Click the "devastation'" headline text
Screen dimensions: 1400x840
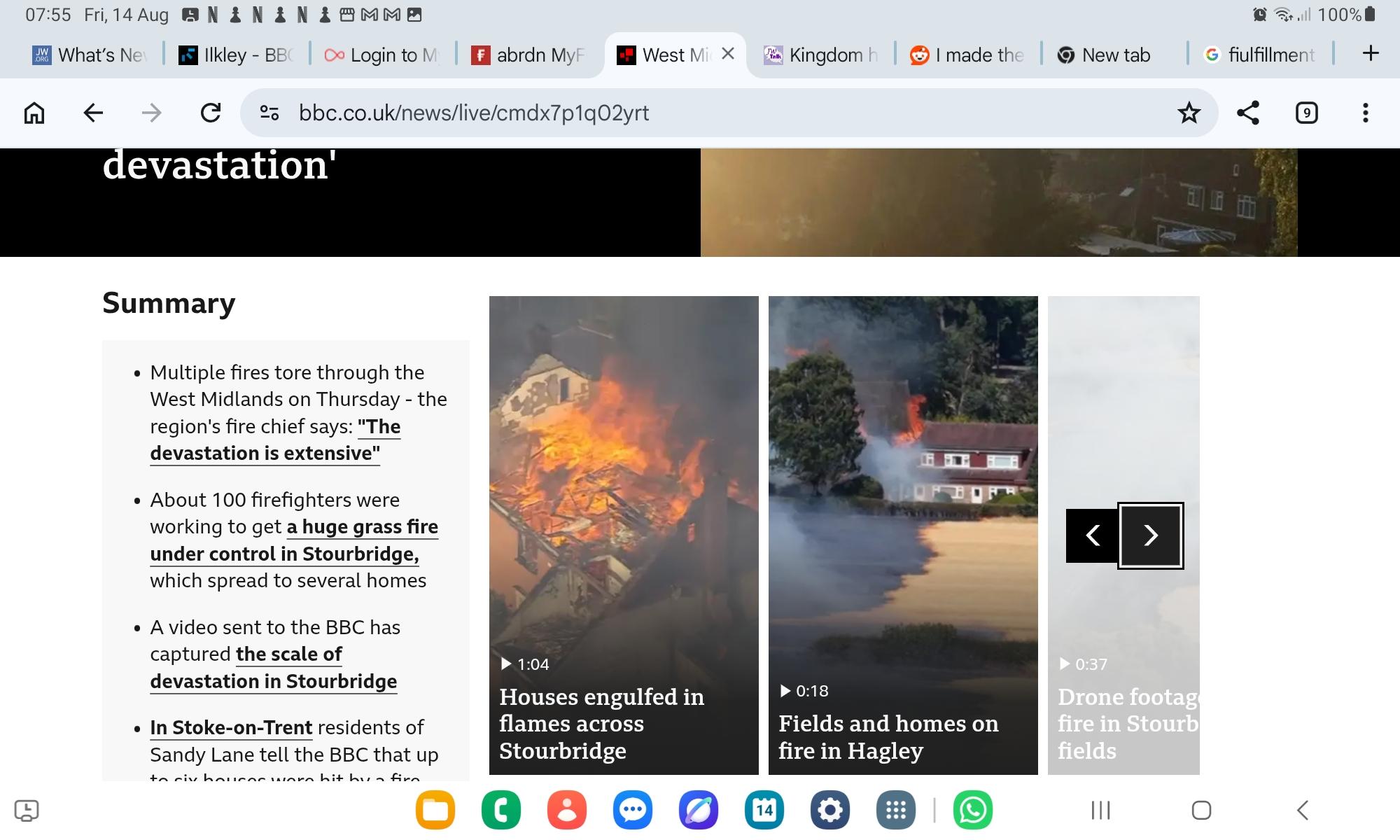tap(219, 165)
